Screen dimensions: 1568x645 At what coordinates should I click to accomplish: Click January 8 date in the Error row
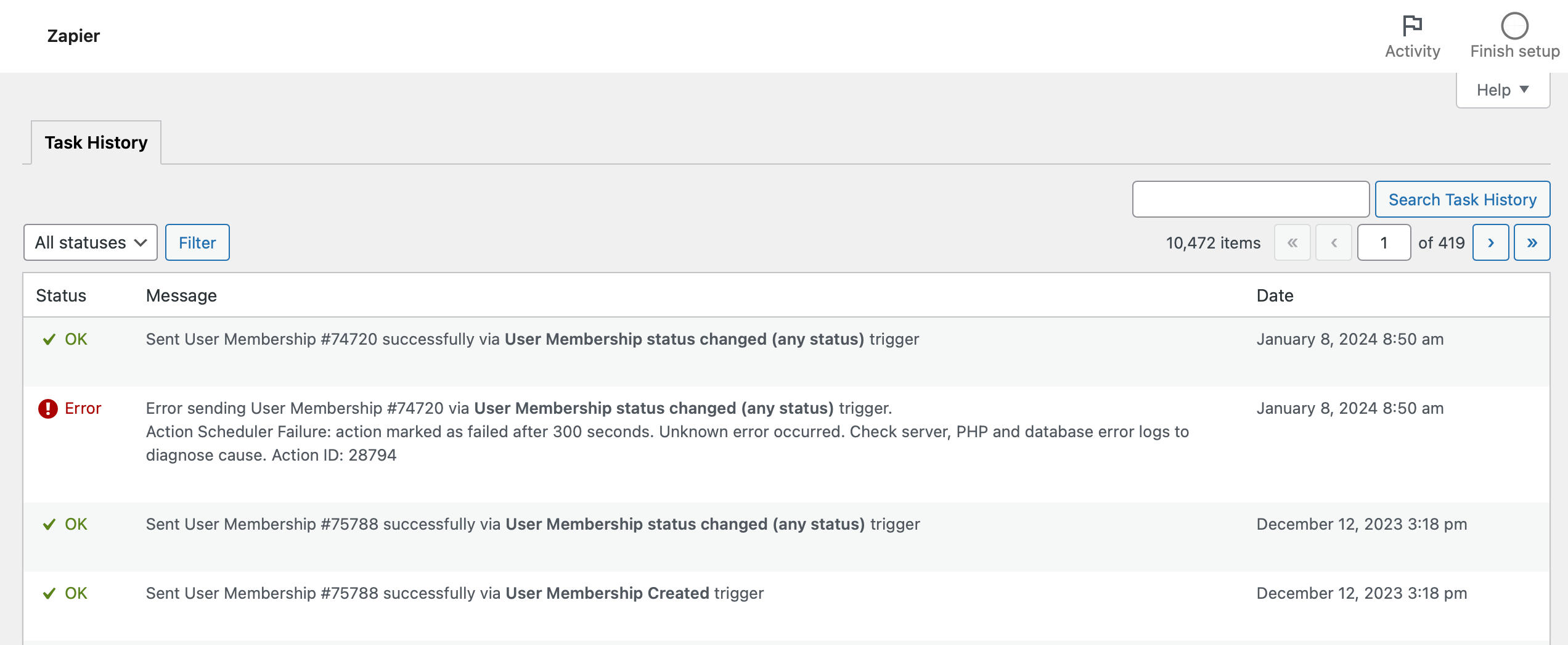click(1350, 408)
